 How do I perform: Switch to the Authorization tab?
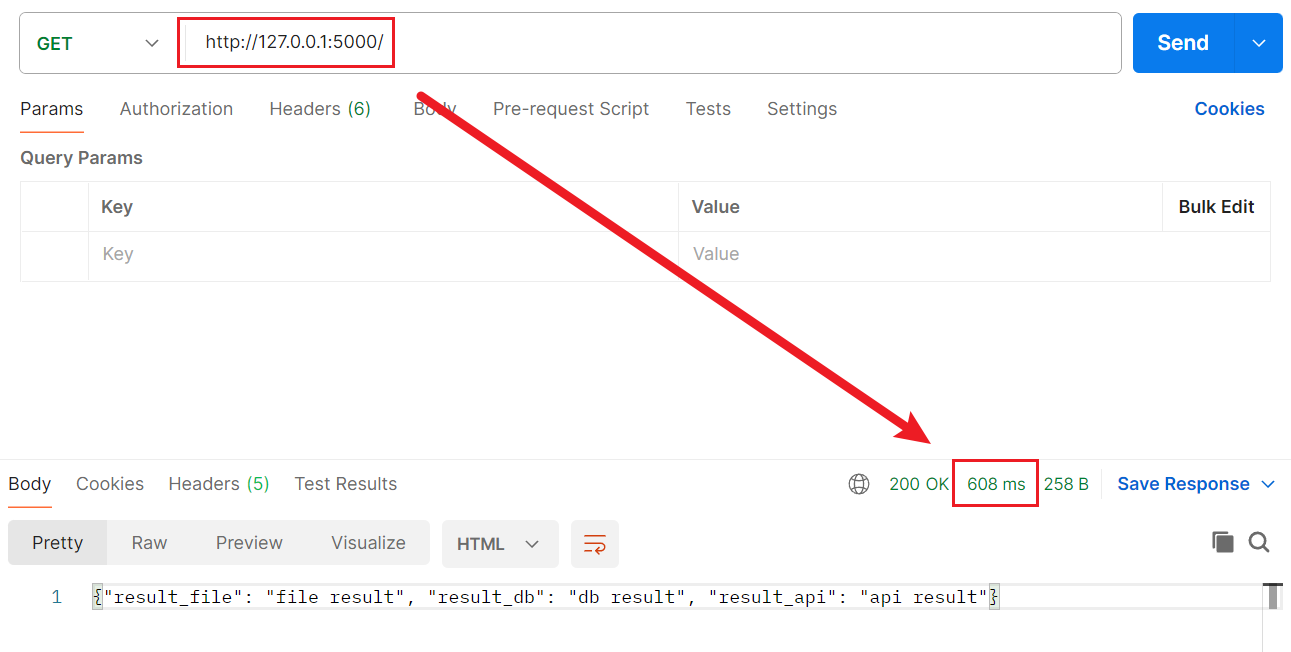[x=176, y=109]
